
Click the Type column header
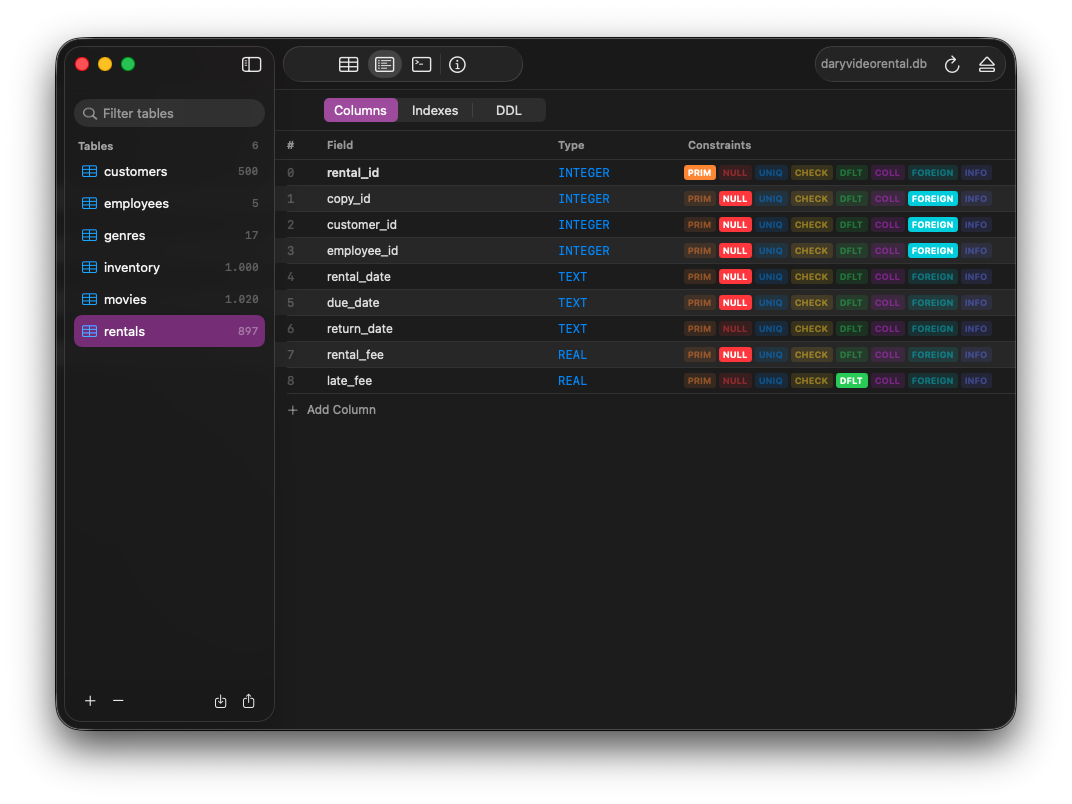pos(571,145)
